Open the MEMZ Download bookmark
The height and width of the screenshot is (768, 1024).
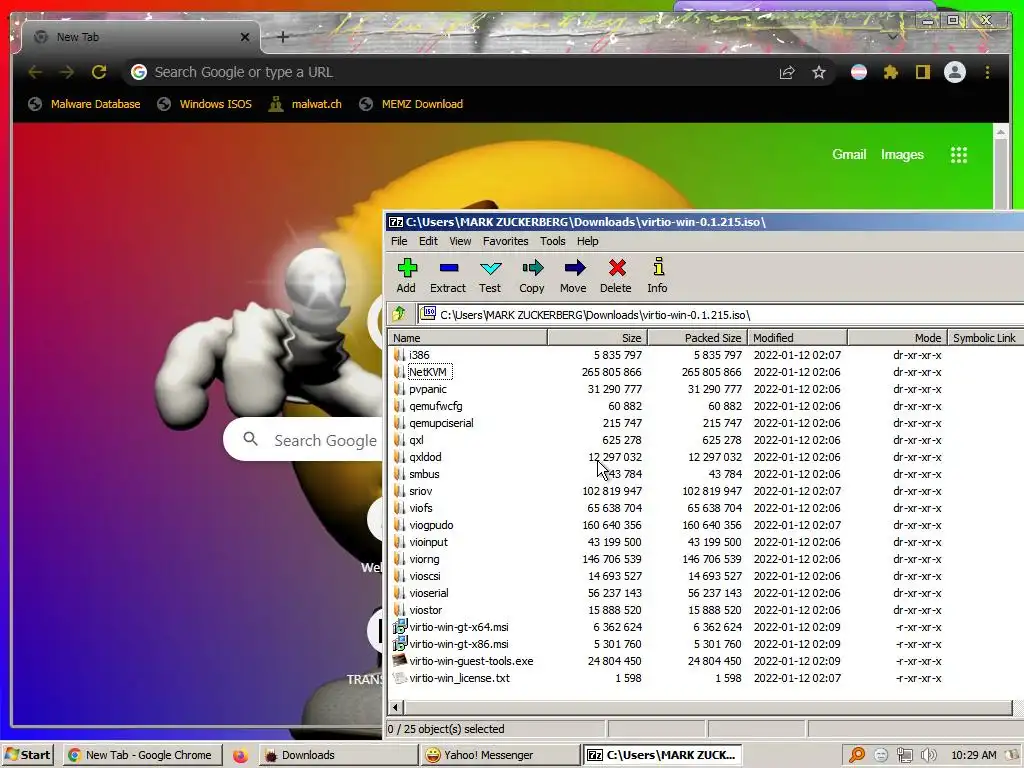411,104
